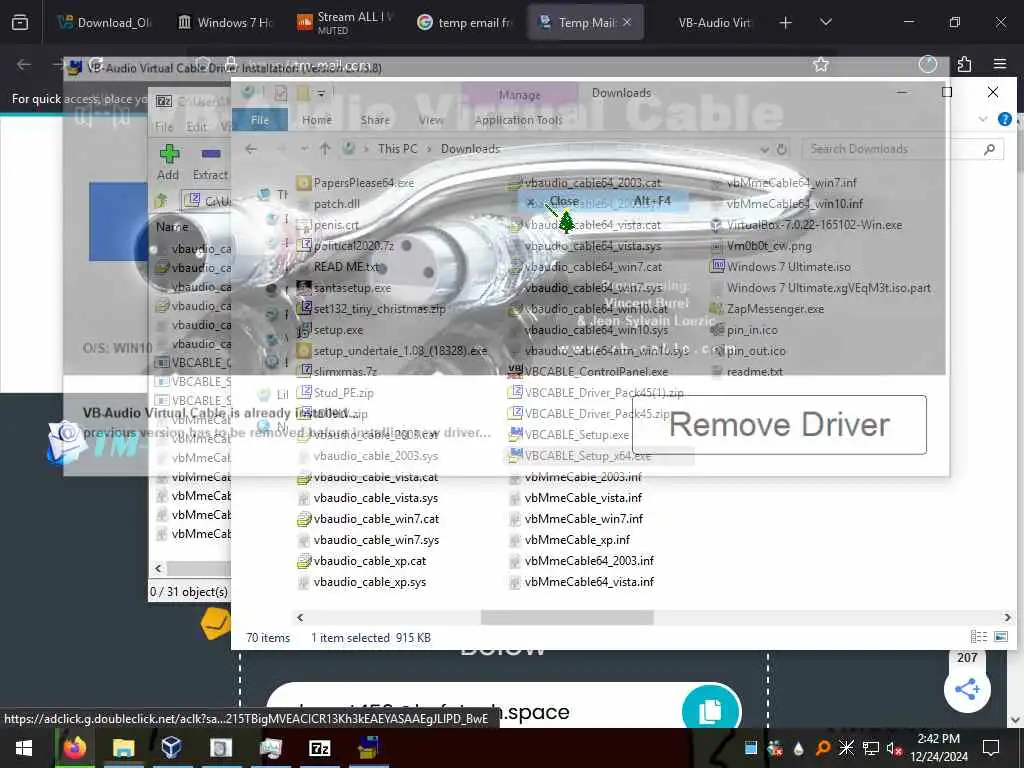1024x768 pixels.
Task: Select Stud_PE.zip file
Action: (x=335, y=393)
